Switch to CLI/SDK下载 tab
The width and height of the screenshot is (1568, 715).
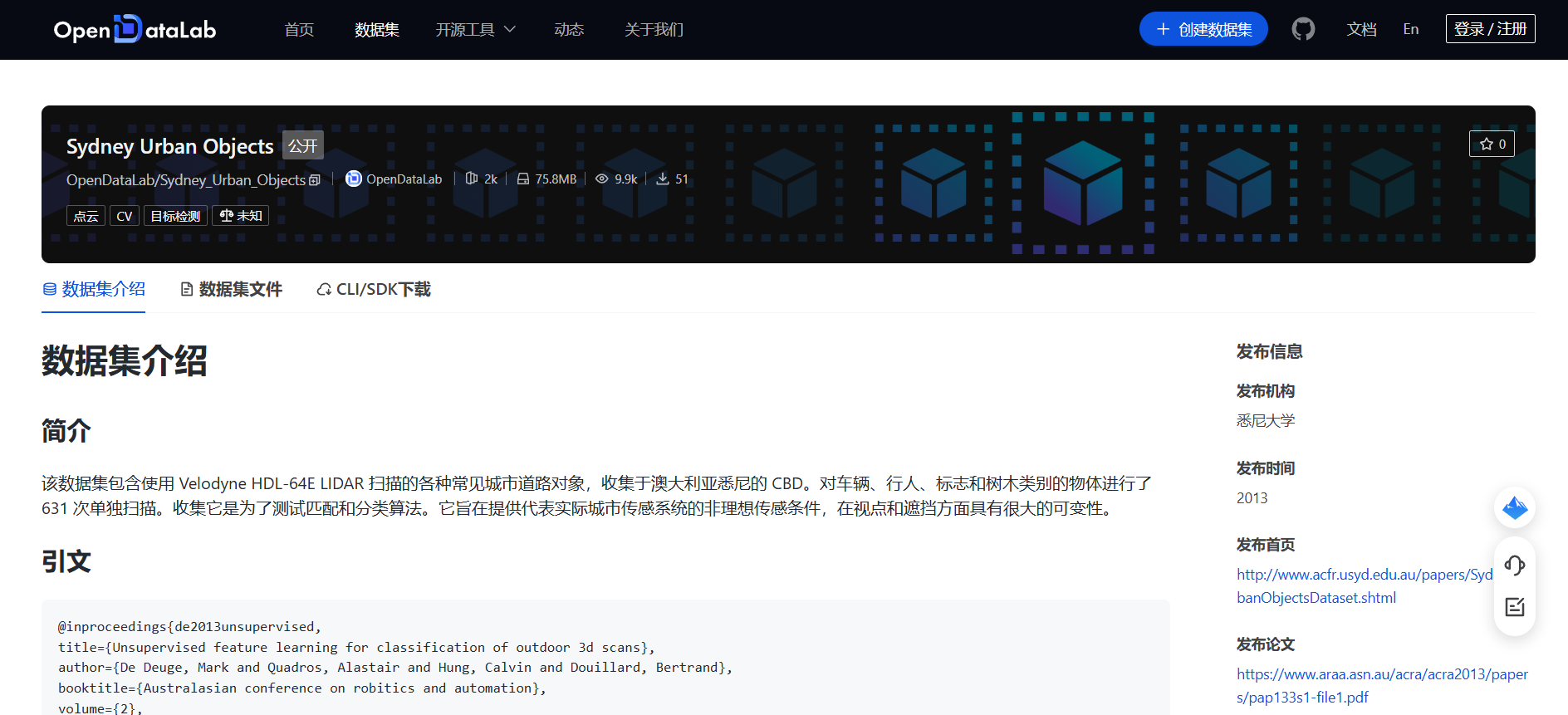coord(374,289)
